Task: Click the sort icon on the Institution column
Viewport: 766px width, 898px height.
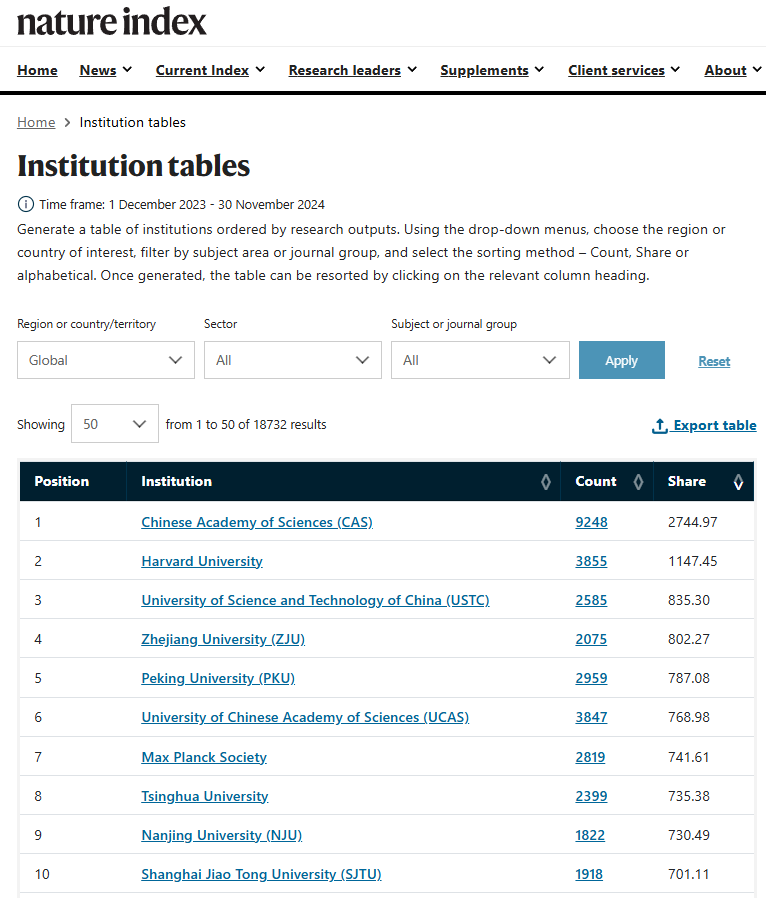Action: [x=546, y=481]
